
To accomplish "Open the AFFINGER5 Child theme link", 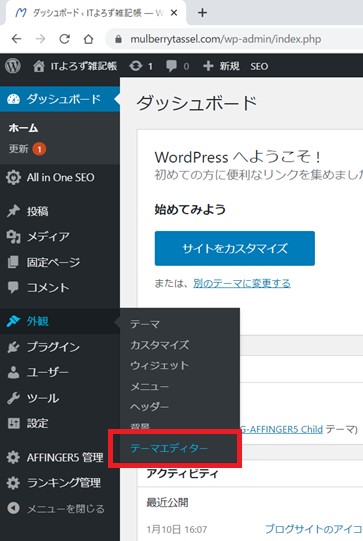I will click(282, 429).
